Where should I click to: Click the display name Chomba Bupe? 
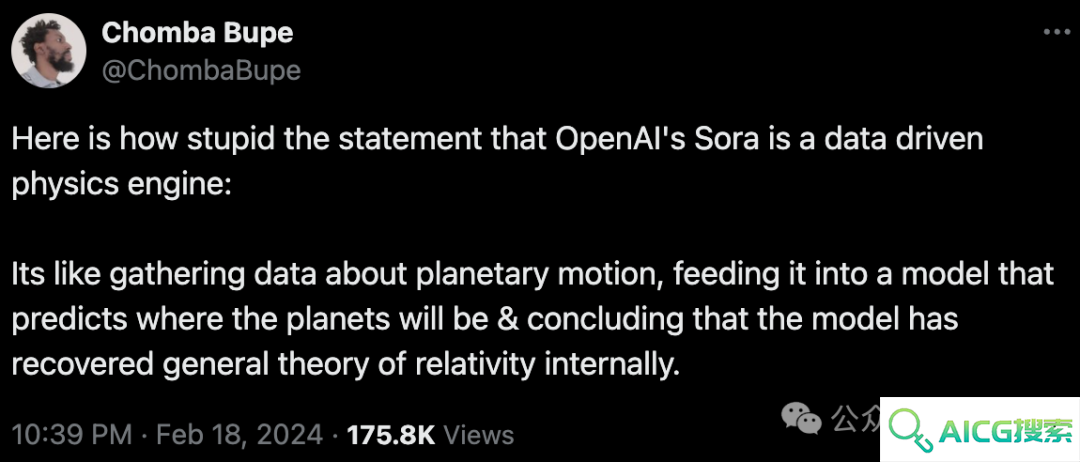[198, 34]
